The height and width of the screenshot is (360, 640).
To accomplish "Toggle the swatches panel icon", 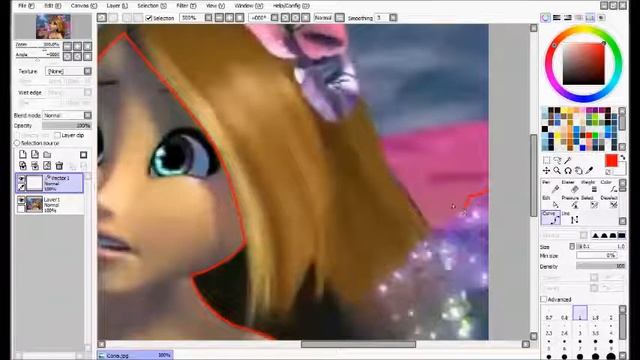I will click(590, 18).
